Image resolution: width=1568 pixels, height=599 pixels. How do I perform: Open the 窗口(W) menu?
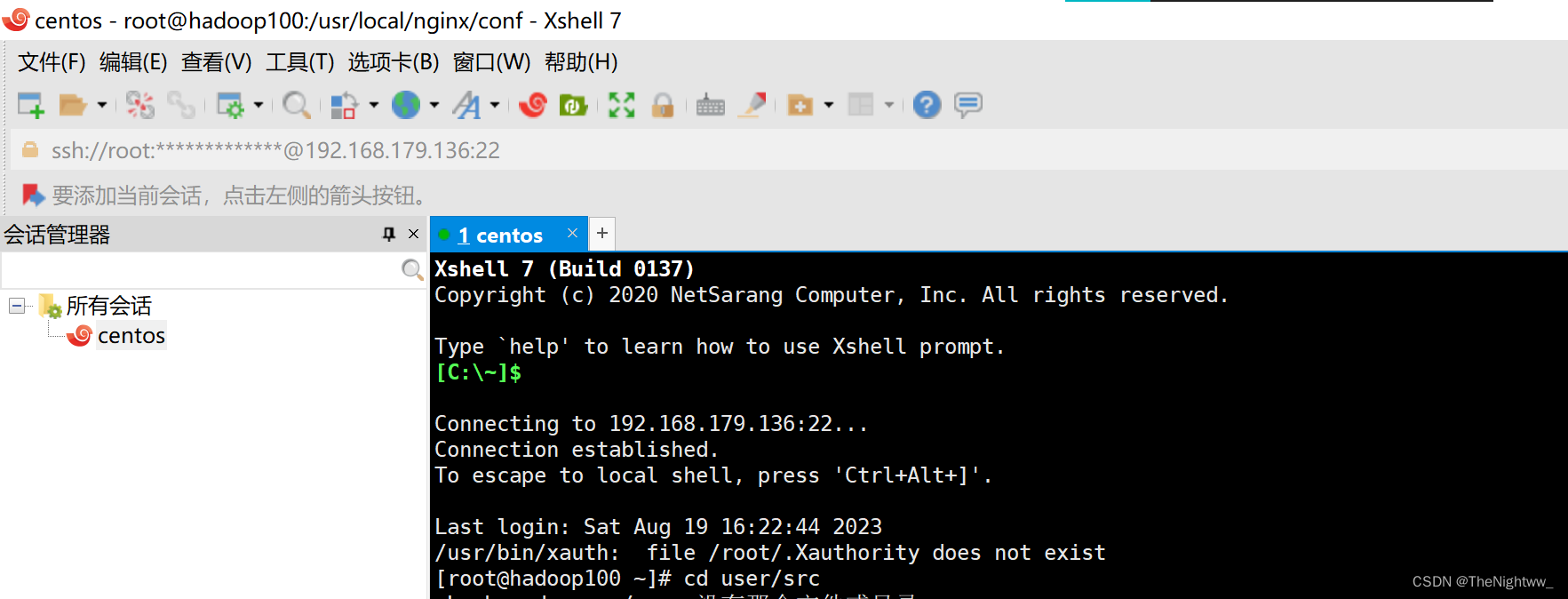[x=491, y=62]
